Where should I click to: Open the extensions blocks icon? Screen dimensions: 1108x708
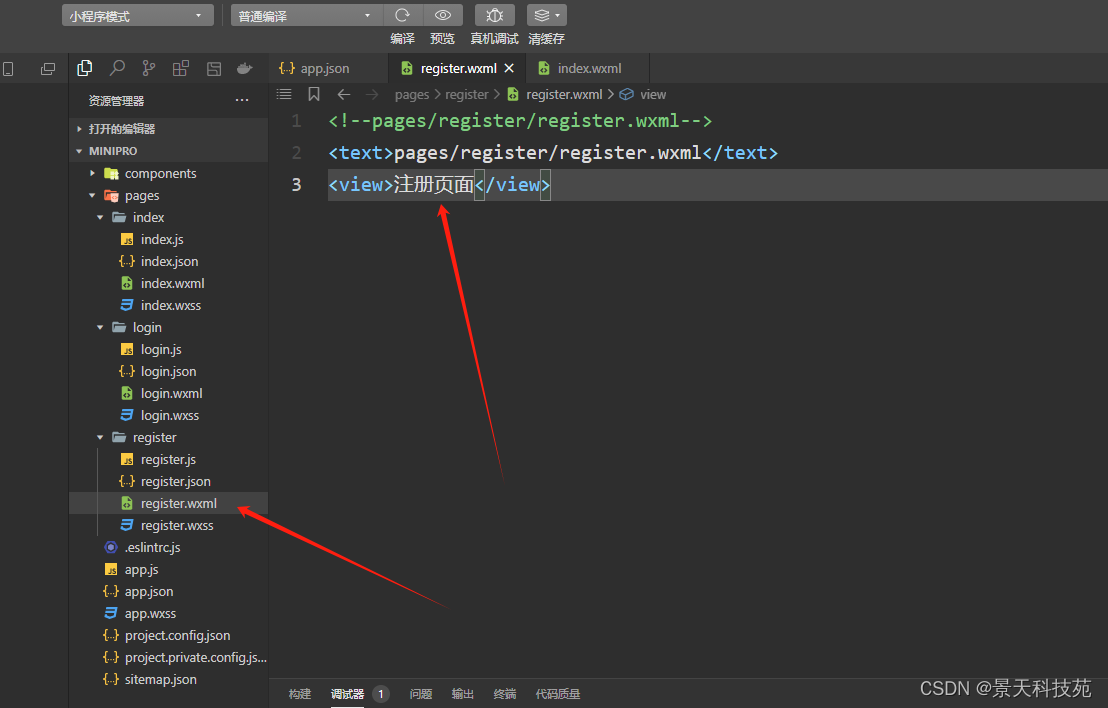(181, 69)
